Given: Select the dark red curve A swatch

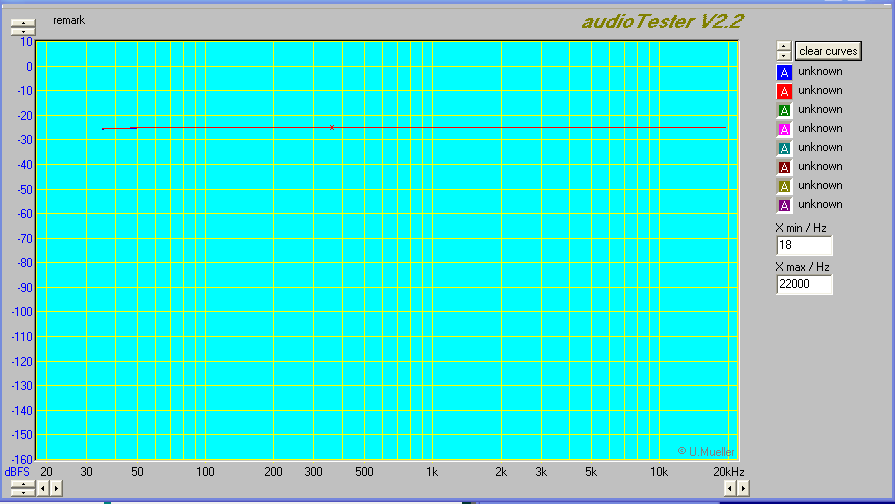Looking at the screenshot, I should pyautogui.click(x=784, y=167).
